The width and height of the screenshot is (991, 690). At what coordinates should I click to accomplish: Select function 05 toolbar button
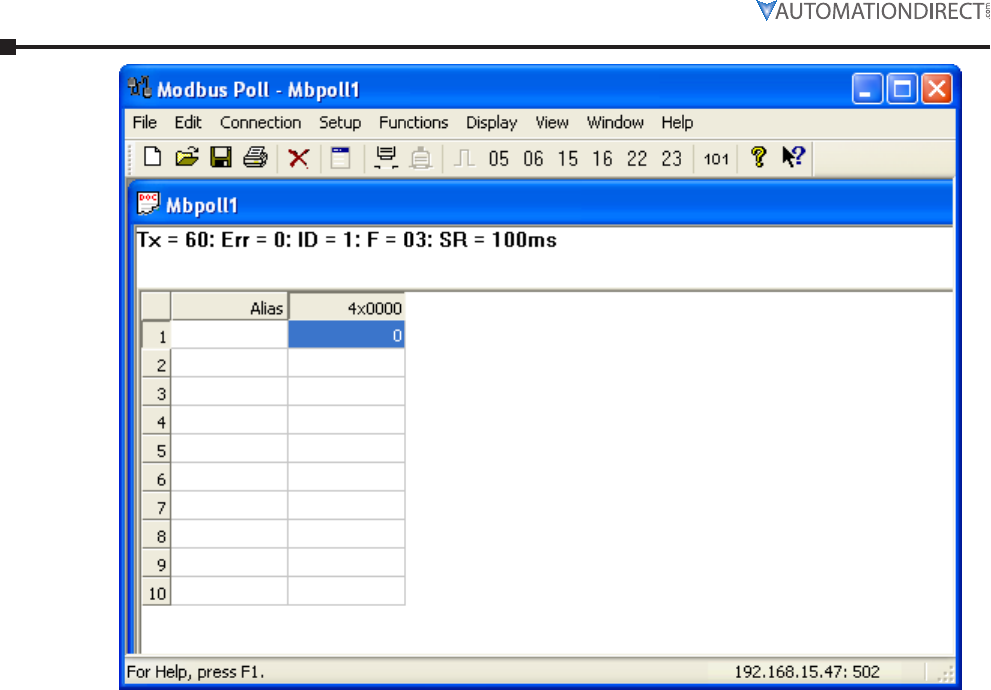pyautogui.click(x=499, y=159)
